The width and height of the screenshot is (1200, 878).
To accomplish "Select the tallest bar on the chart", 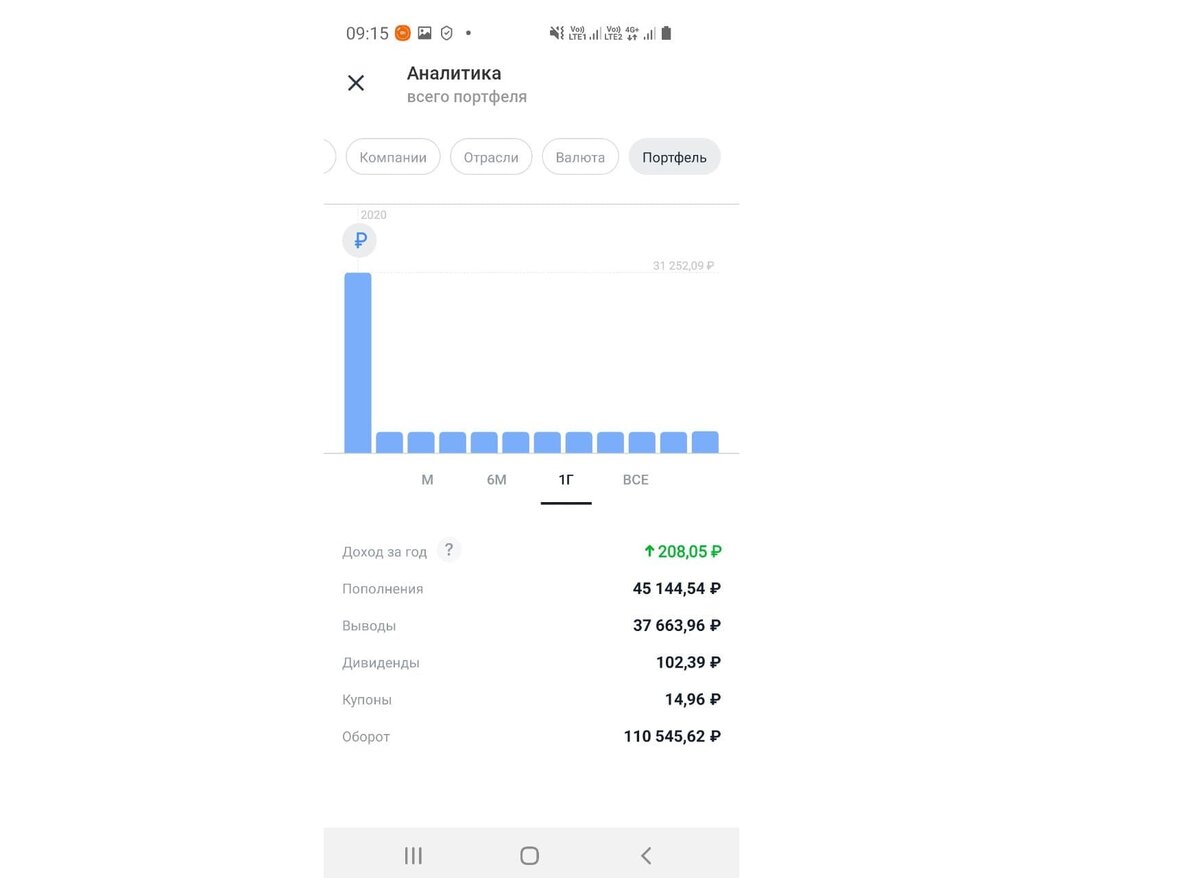I will tap(357, 360).
